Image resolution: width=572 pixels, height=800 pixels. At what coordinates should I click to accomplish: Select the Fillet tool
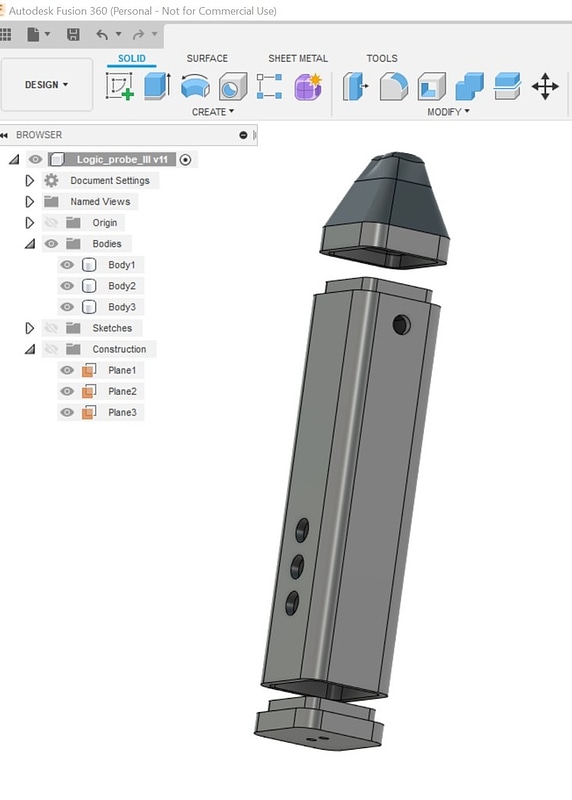coord(394,86)
